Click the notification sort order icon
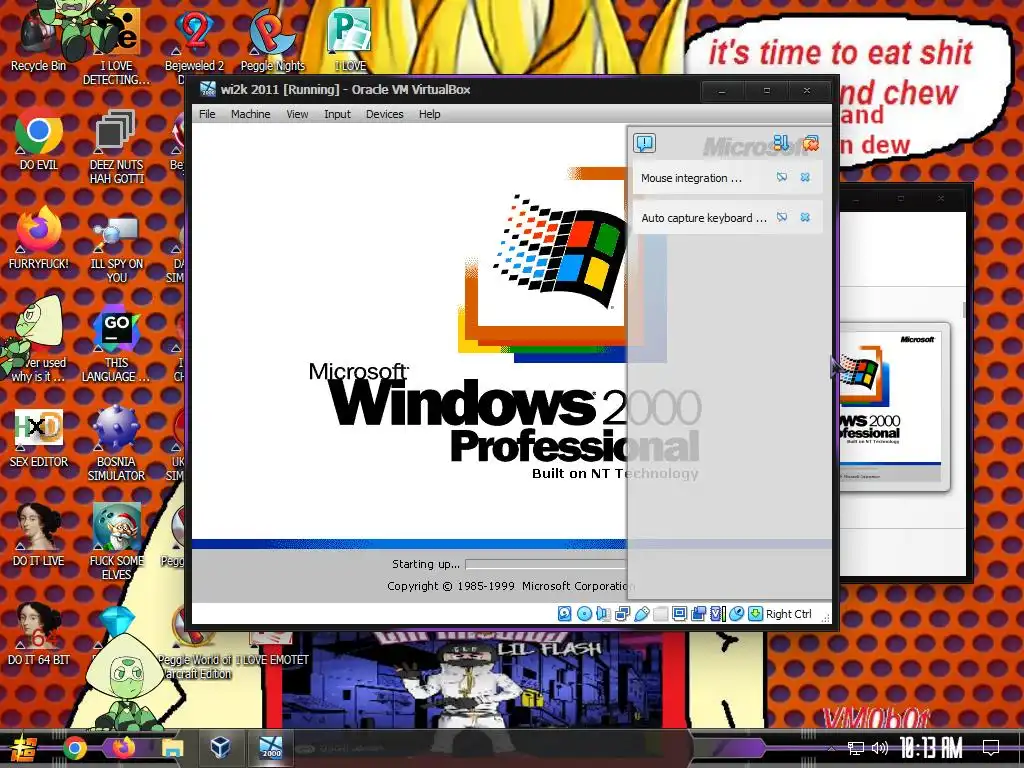This screenshot has height=768, width=1024. tap(780, 142)
